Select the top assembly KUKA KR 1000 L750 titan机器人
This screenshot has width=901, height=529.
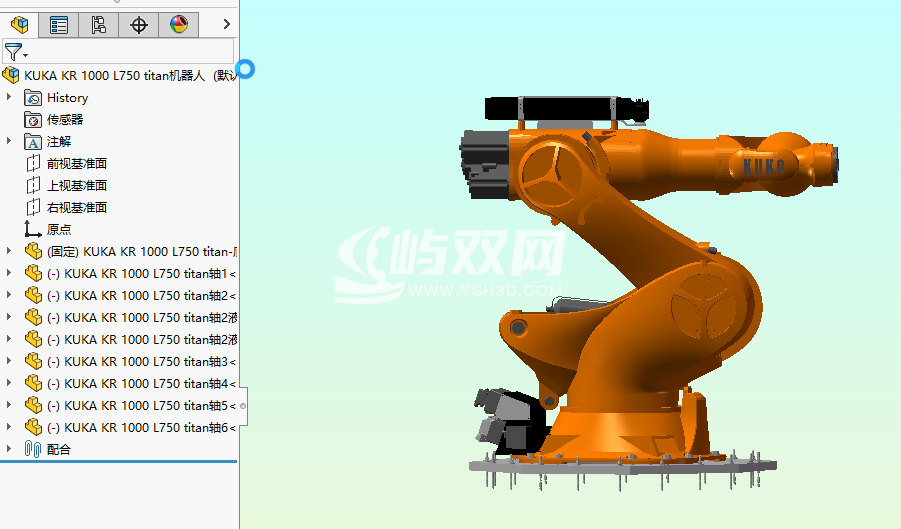coord(129,75)
